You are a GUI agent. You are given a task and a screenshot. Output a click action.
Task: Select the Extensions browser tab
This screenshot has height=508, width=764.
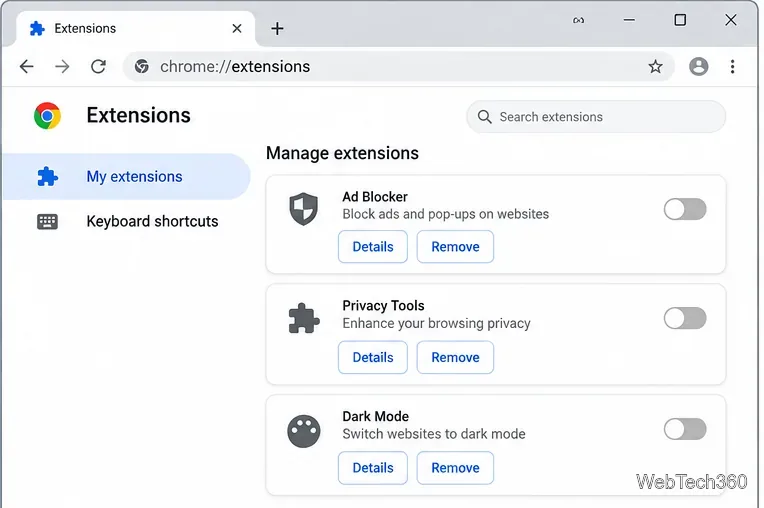pyautogui.click(x=135, y=28)
